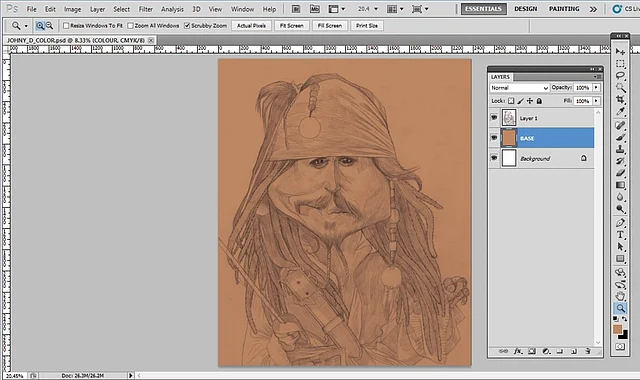
Task: Select the Dodge tool
Action: tap(620, 209)
